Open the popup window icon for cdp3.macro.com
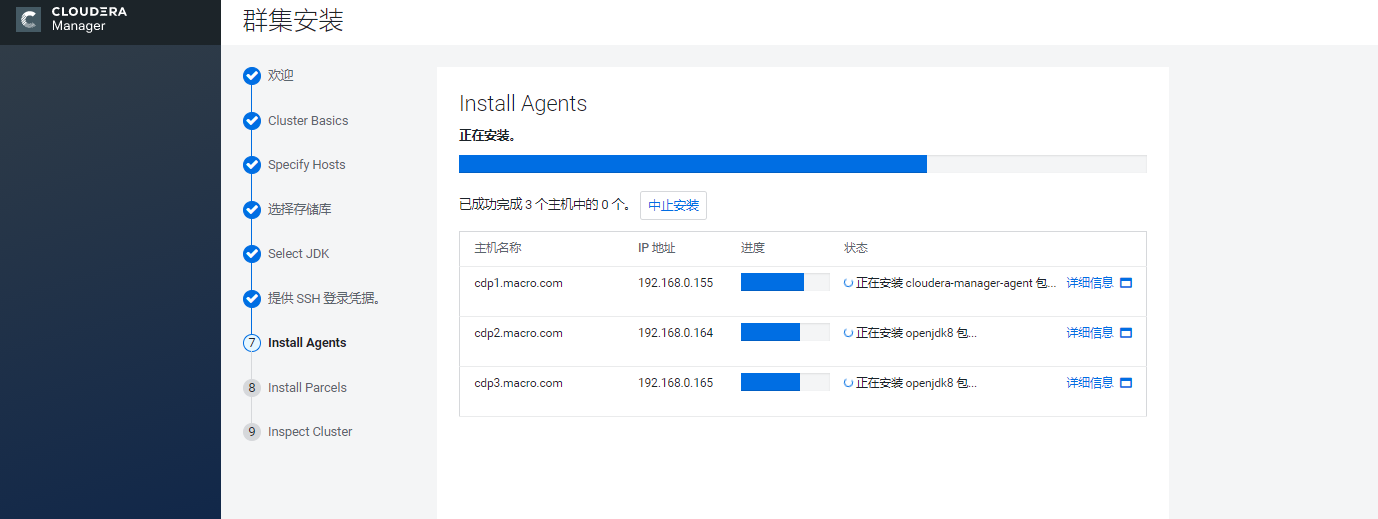The image size is (1378, 519). 1126,383
